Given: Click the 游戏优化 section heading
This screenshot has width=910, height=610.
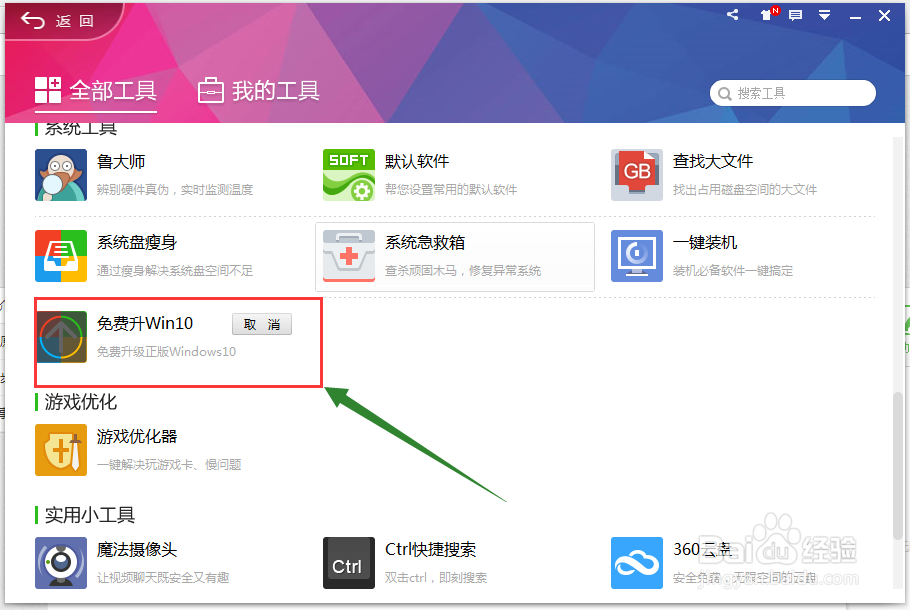Looking at the screenshot, I should (x=81, y=402).
